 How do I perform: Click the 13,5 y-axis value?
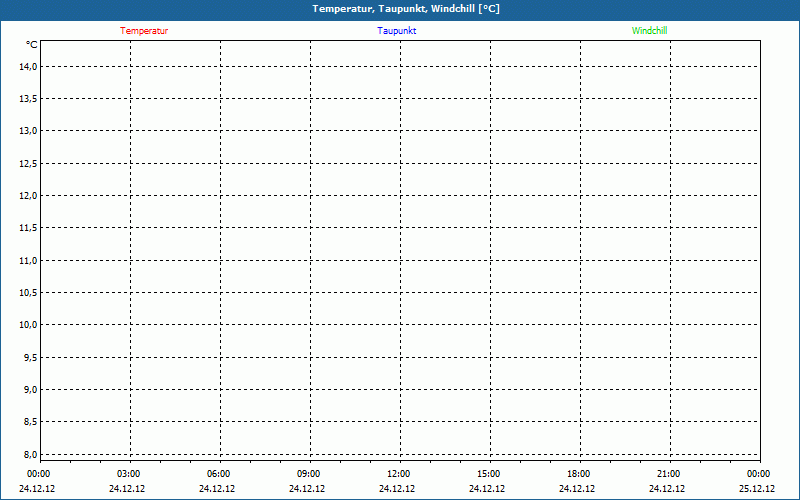pyautogui.click(x=28, y=98)
